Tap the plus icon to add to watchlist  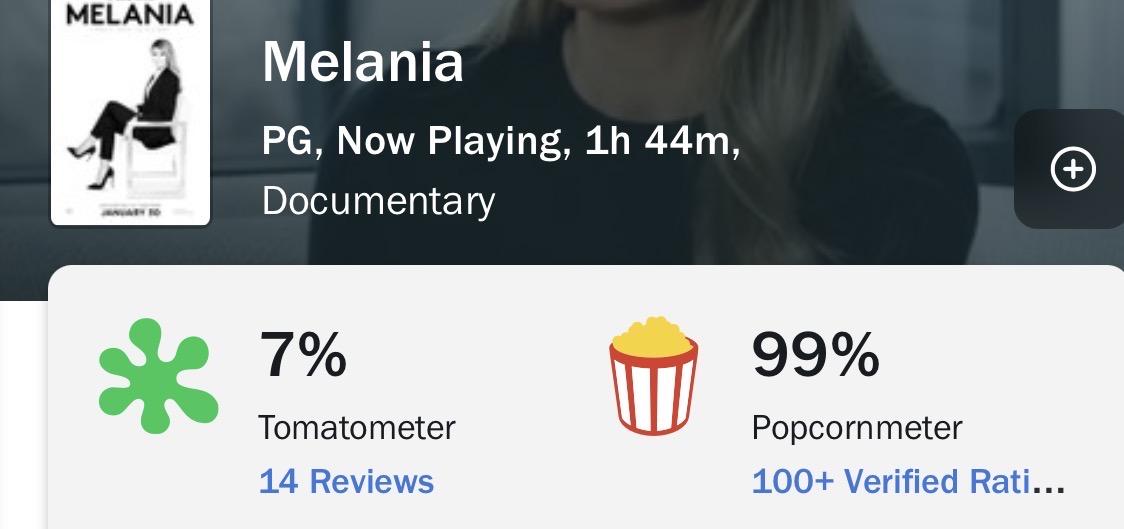(x=1073, y=170)
